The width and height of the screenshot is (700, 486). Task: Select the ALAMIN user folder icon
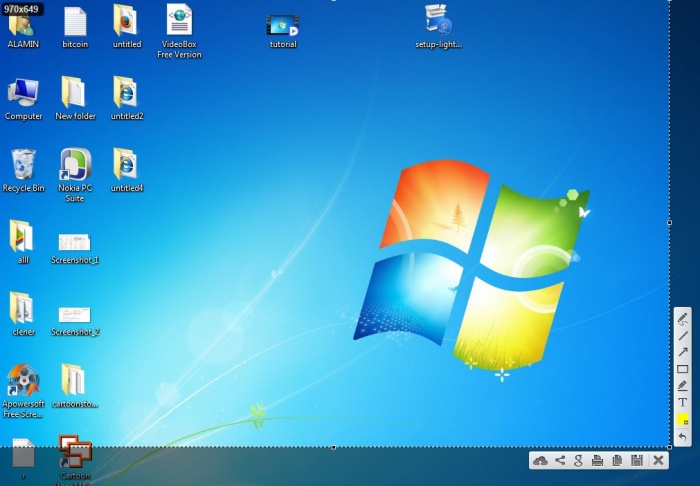pyautogui.click(x=22, y=29)
